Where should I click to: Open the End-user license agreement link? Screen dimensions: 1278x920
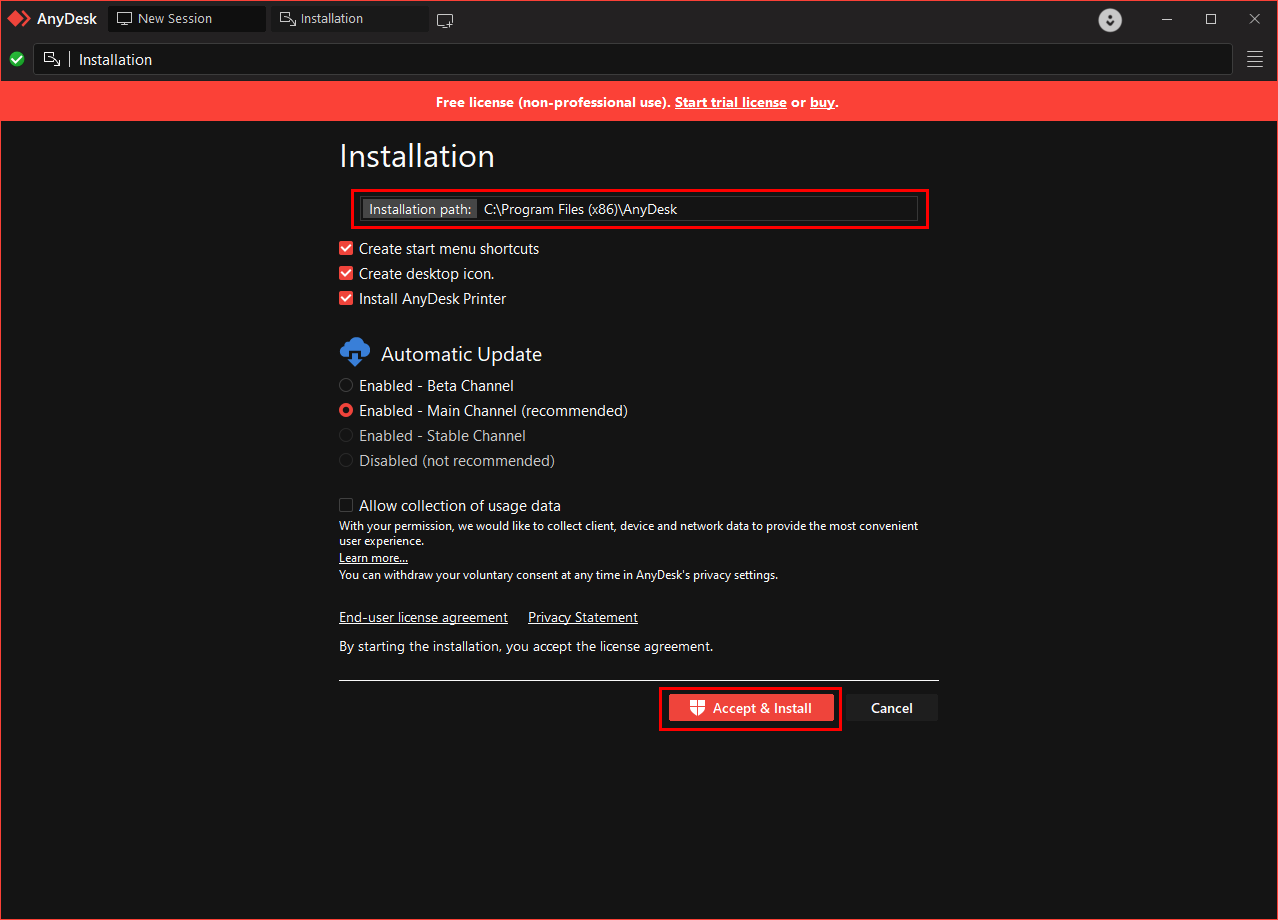click(x=423, y=618)
